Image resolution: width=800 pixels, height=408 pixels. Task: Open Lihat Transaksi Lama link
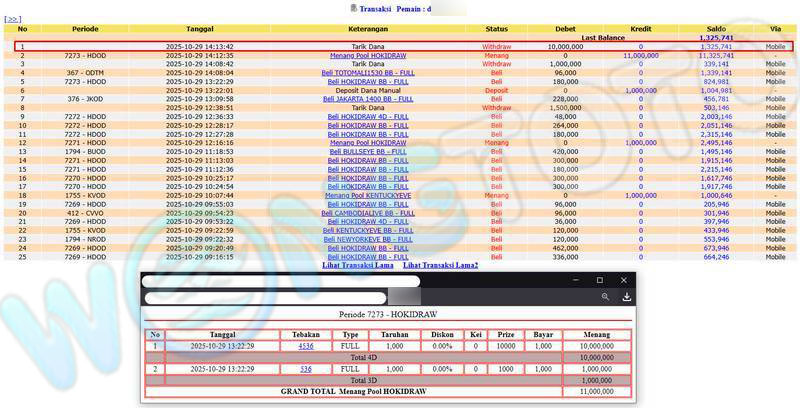[x=357, y=265]
